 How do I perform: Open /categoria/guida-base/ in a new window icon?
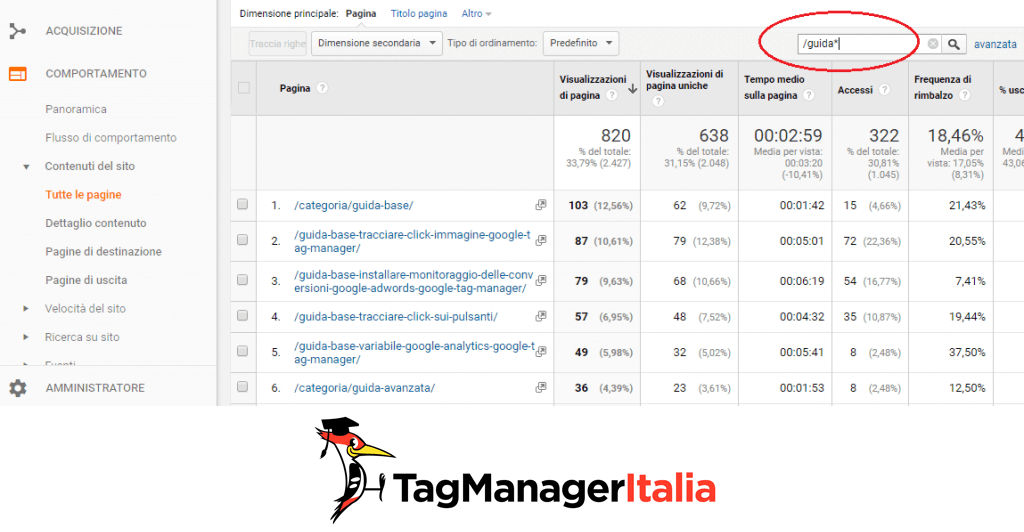click(541, 205)
